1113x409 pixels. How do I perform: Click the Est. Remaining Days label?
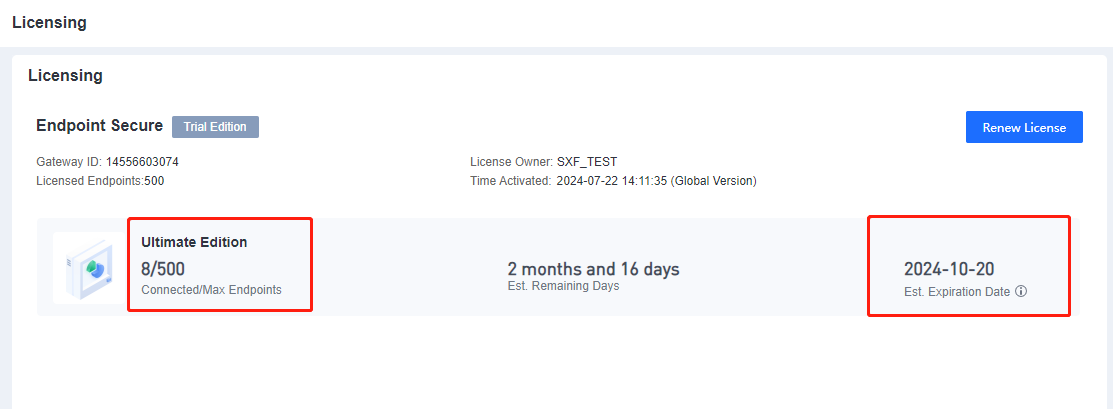coord(563,286)
